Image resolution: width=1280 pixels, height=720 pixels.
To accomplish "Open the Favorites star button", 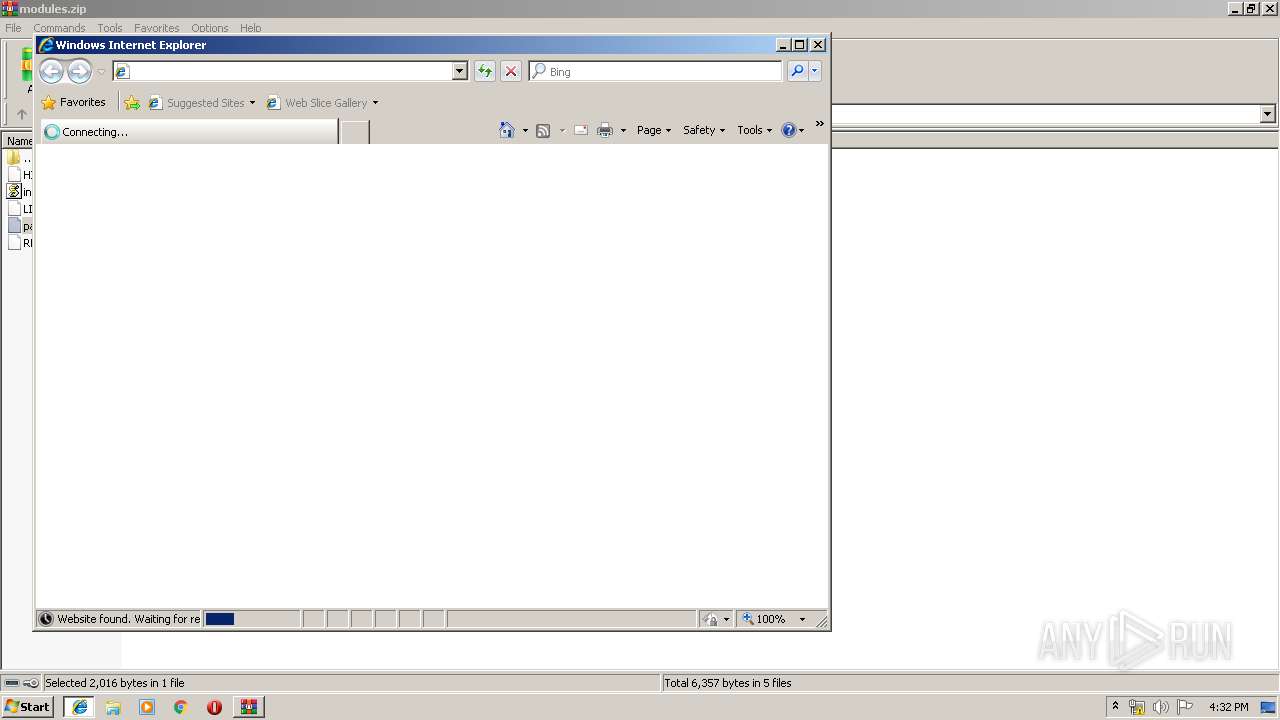I will coord(74,102).
